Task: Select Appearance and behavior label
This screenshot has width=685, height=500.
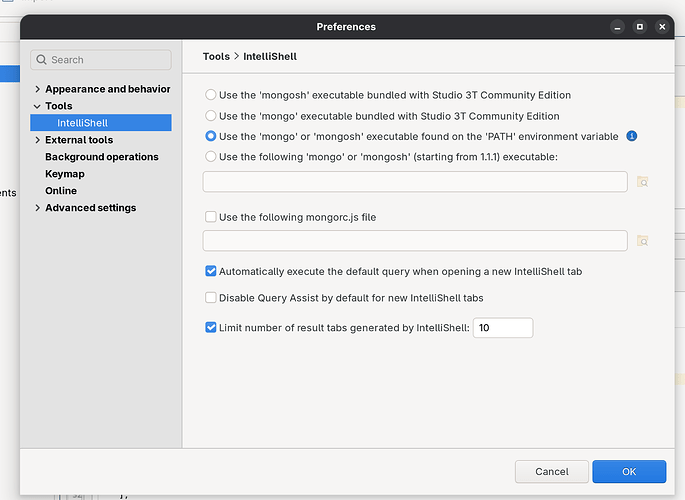Action: 108,89
